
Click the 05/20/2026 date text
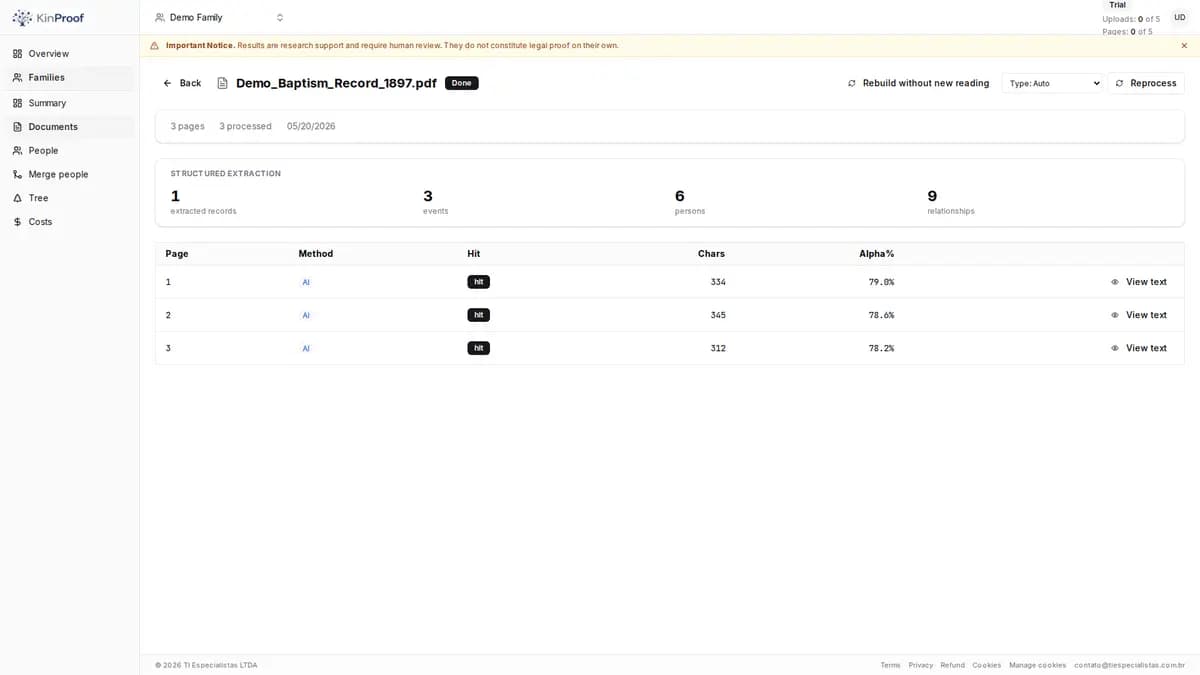click(x=311, y=127)
